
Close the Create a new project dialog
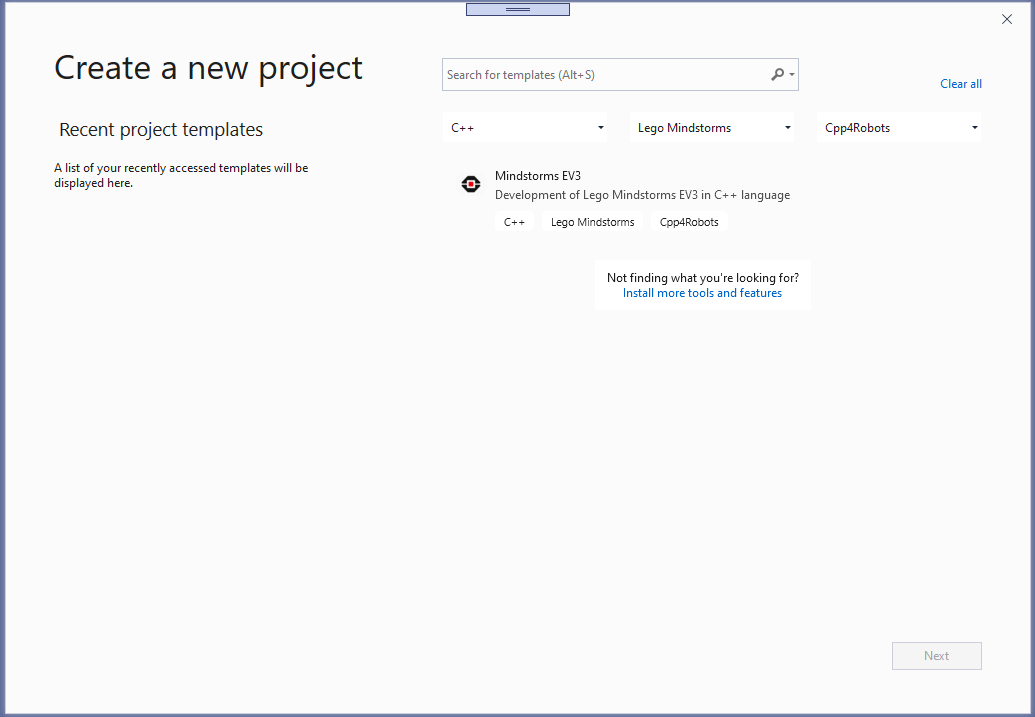pyautogui.click(x=1007, y=19)
